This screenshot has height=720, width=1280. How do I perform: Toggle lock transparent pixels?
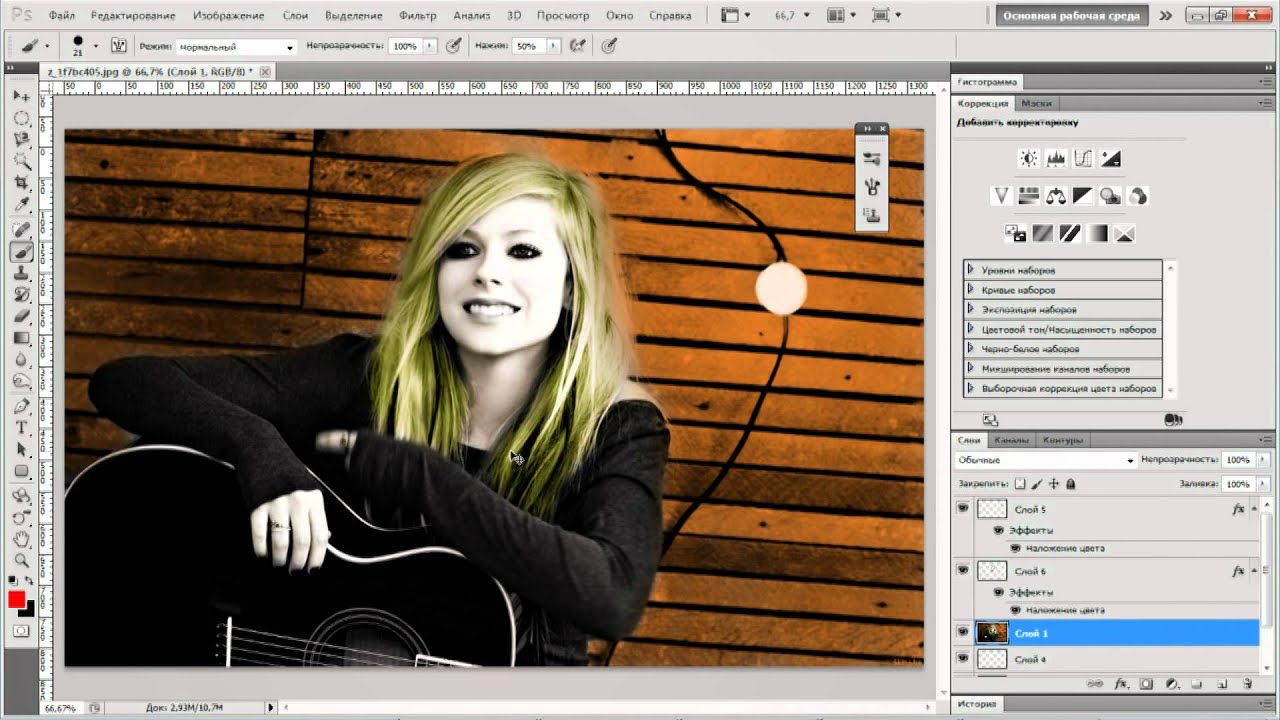click(1018, 484)
